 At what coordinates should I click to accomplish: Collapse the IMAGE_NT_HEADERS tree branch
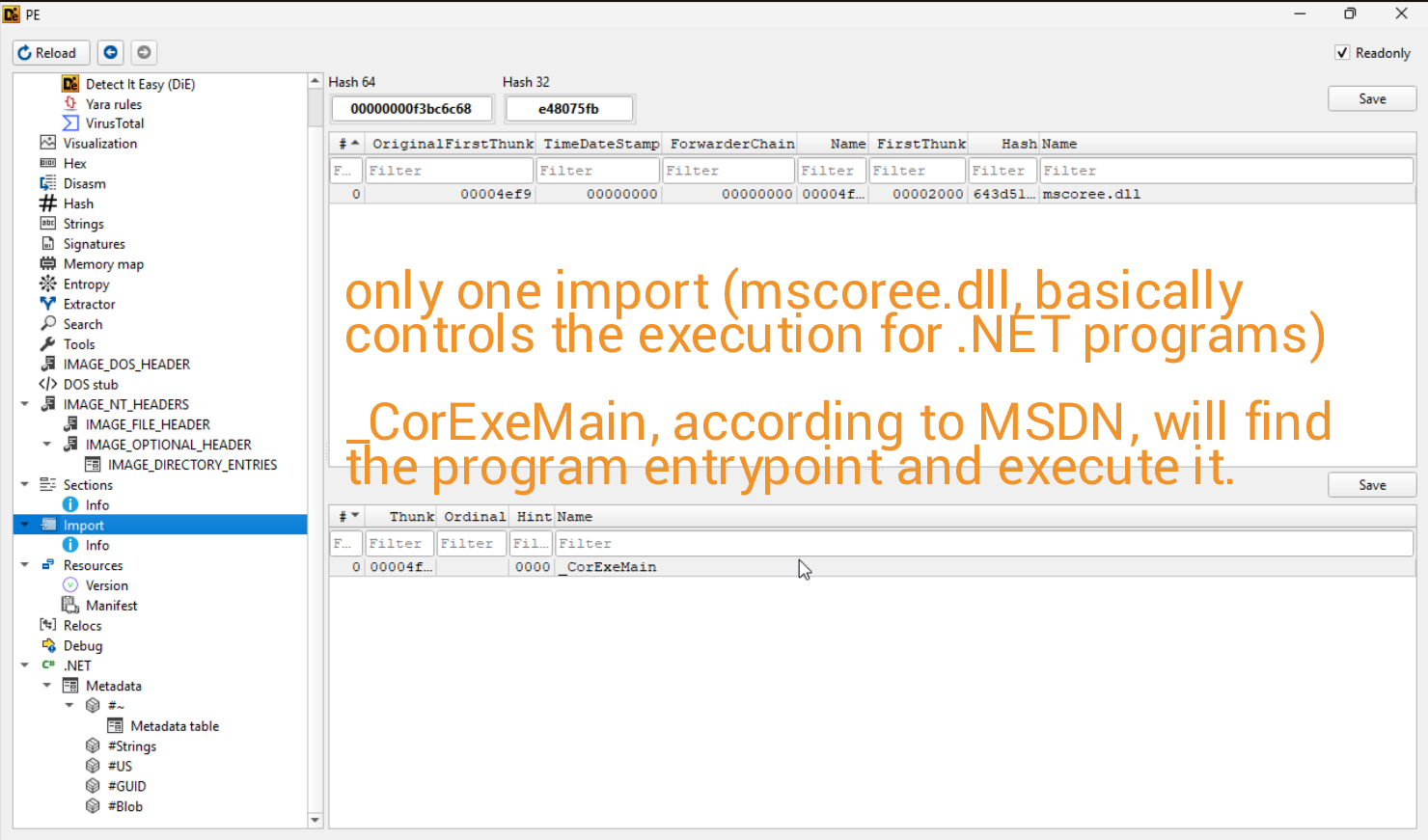coord(24,404)
